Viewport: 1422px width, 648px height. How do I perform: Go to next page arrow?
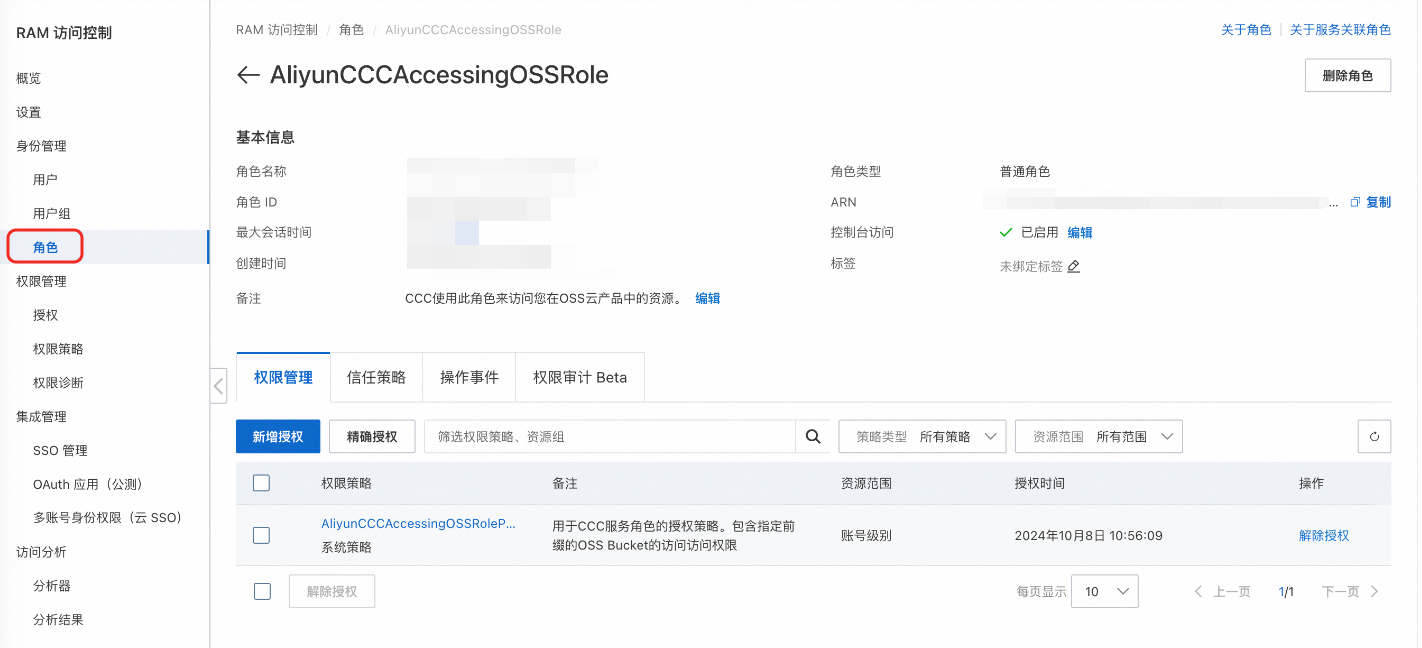1375,592
